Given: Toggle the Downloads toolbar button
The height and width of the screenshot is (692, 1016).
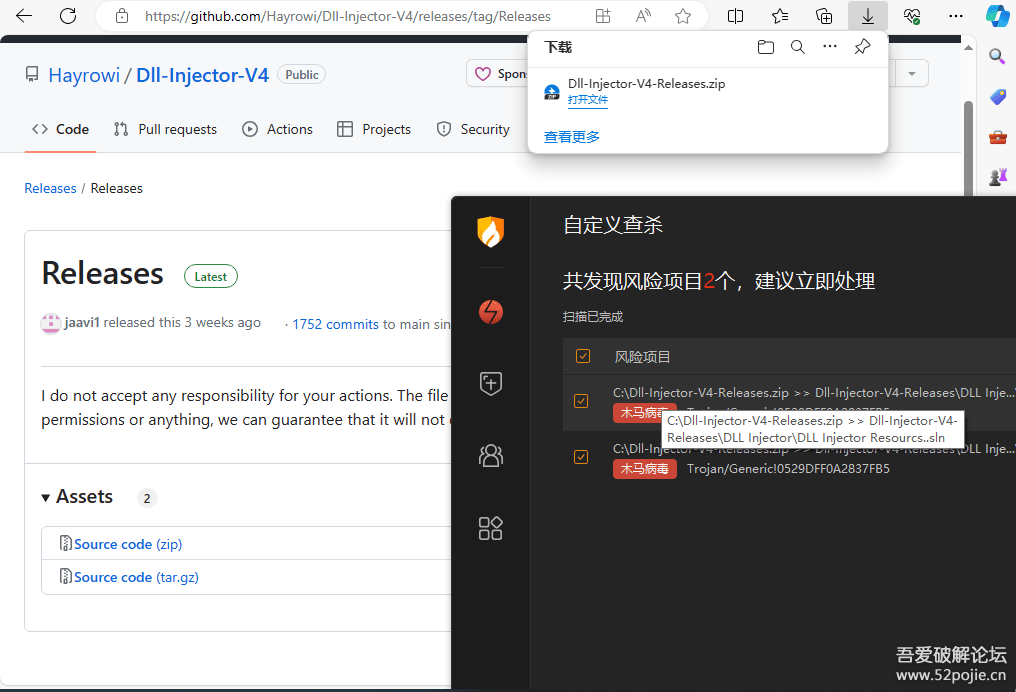Looking at the screenshot, I should (x=868, y=16).
